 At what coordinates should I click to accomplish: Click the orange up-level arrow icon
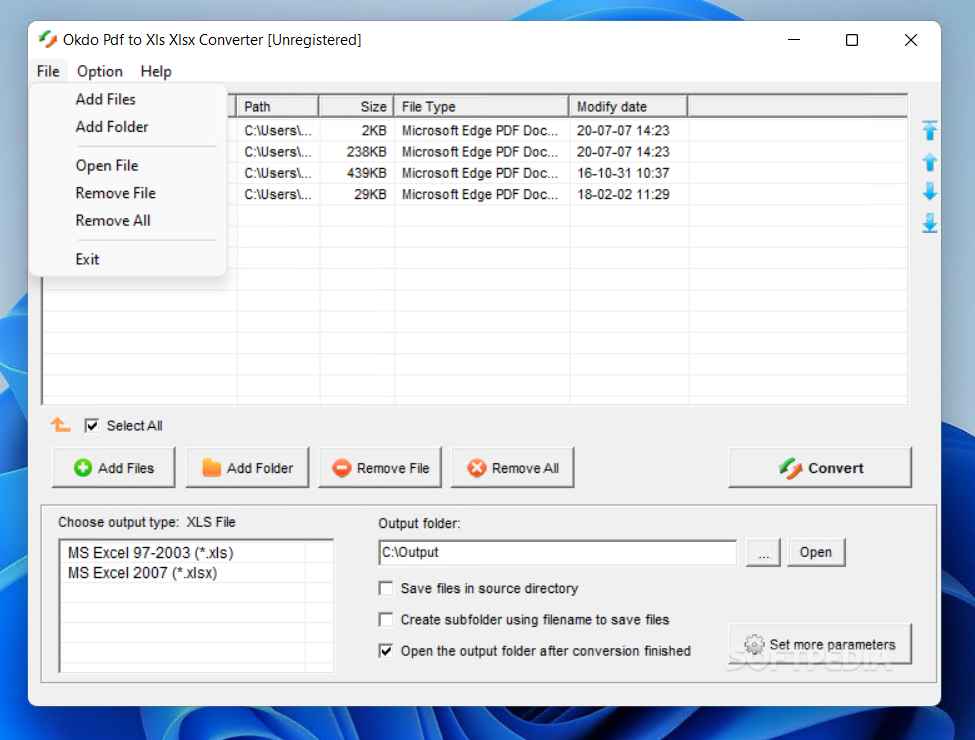pos(60,425)
